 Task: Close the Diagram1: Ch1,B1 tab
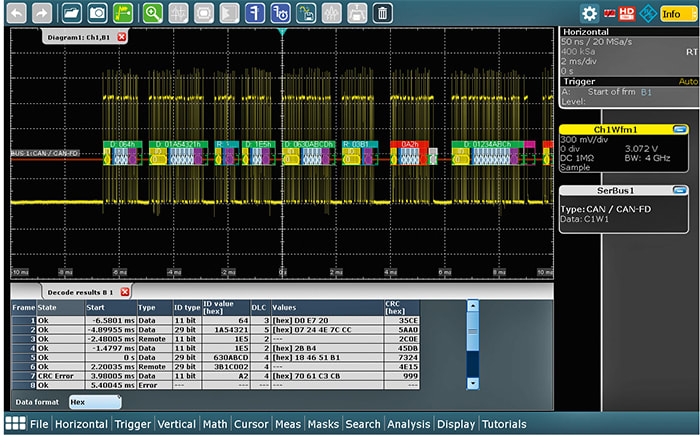click(122, 37)
